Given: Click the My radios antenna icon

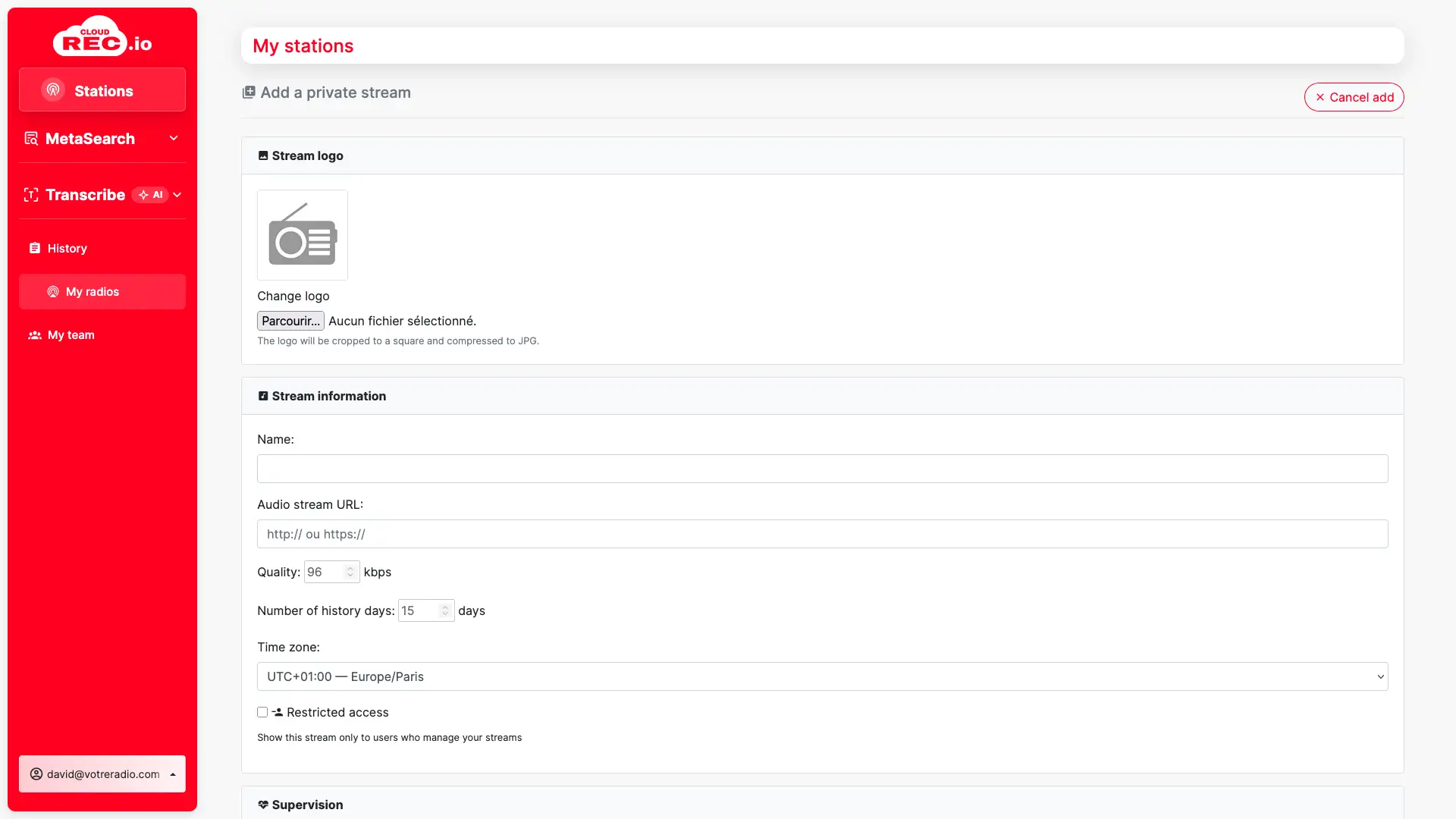Looking at the screenshot, I should (x=53, y=292).
